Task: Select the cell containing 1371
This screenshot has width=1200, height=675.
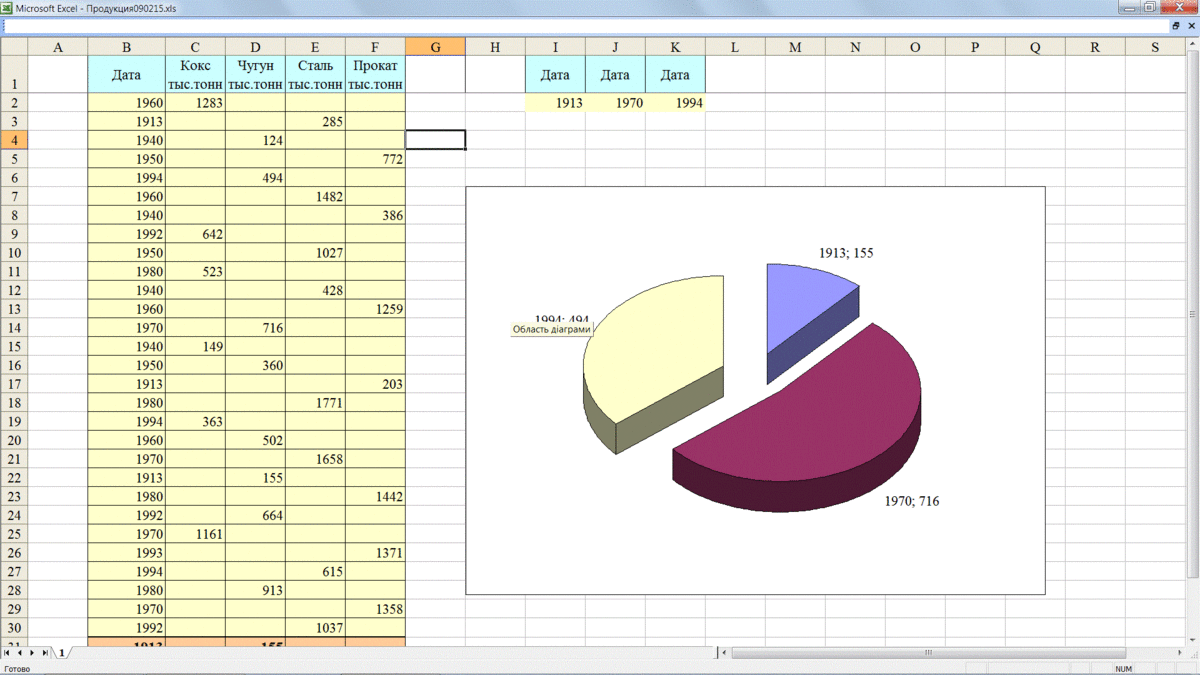Action: coord(375,553)
